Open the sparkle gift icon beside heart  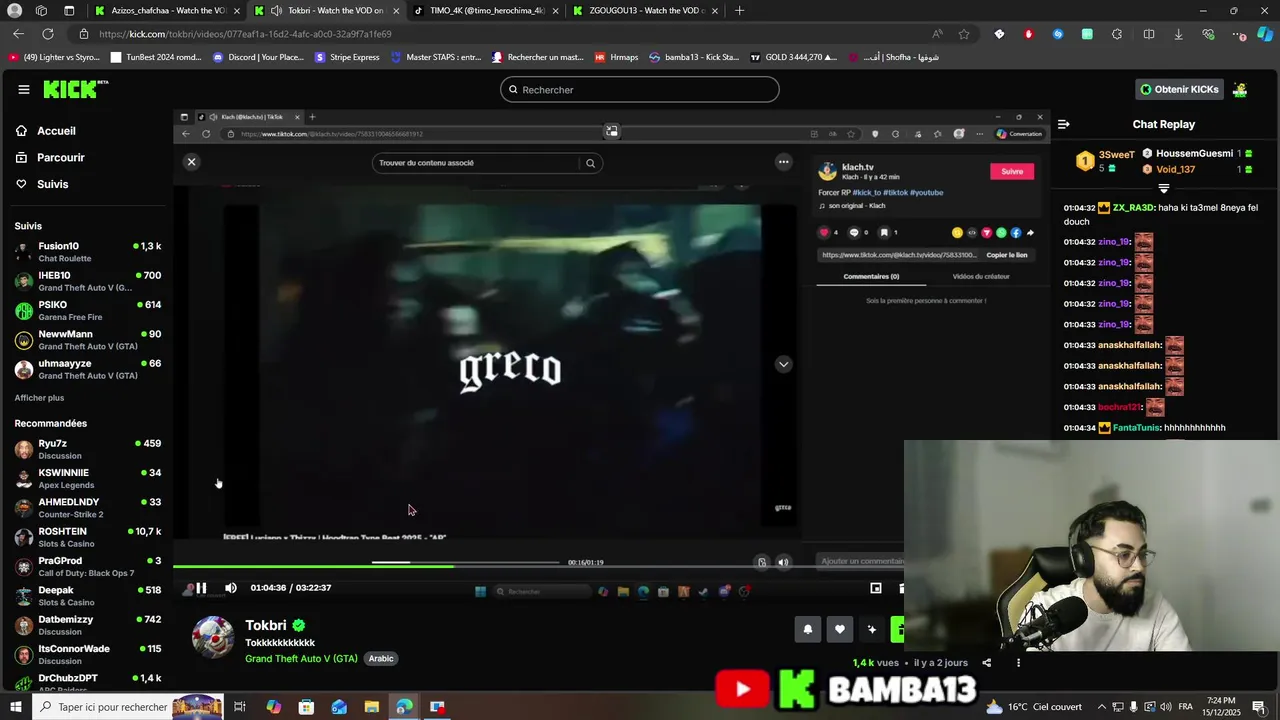pos(871,629)
